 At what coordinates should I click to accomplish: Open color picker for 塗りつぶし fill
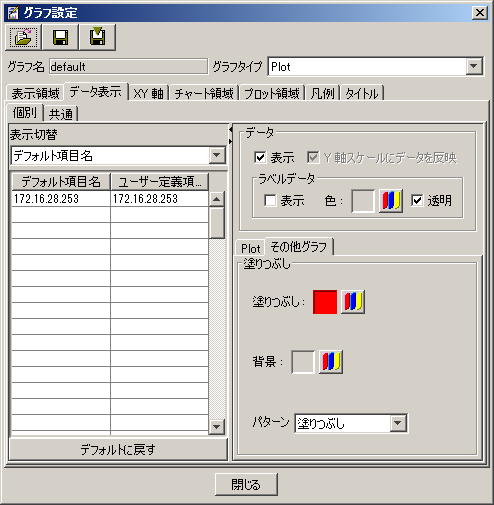pyautogui.click(x=353, y=302)
